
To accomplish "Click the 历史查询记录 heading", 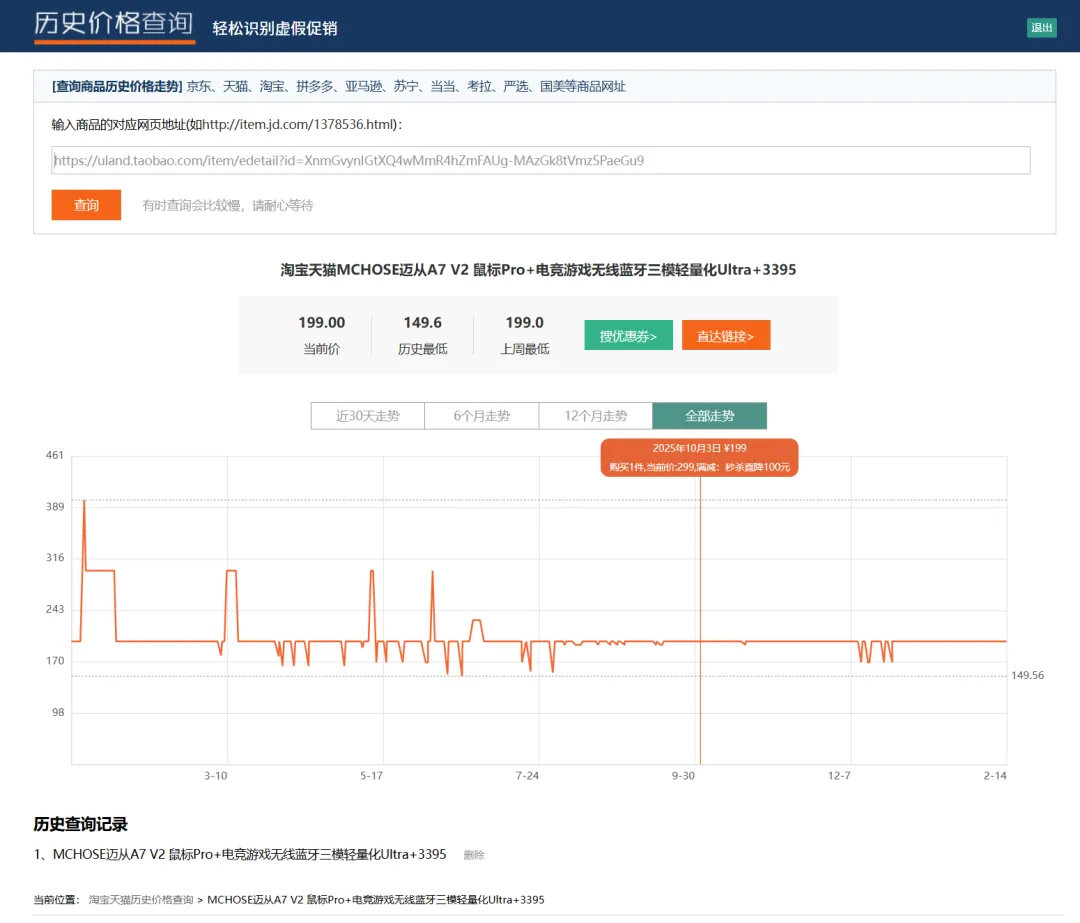I will [x=81, y=825].
